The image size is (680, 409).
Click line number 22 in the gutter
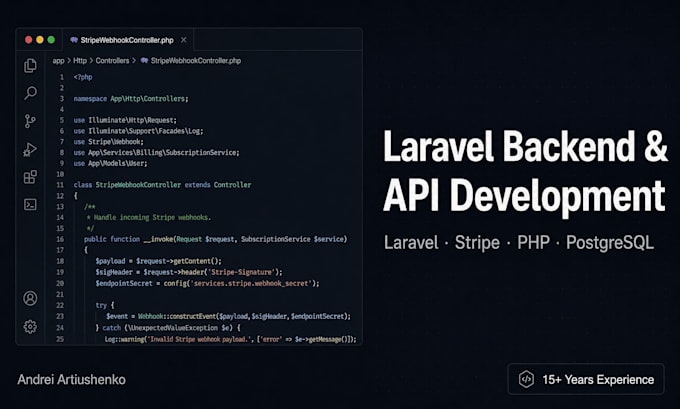[60, 305]
